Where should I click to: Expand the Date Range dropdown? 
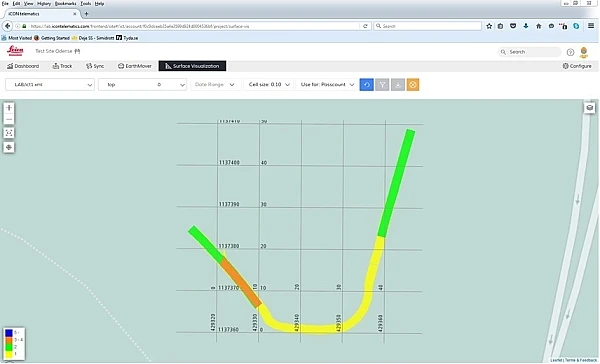click(x=215, y=85)
